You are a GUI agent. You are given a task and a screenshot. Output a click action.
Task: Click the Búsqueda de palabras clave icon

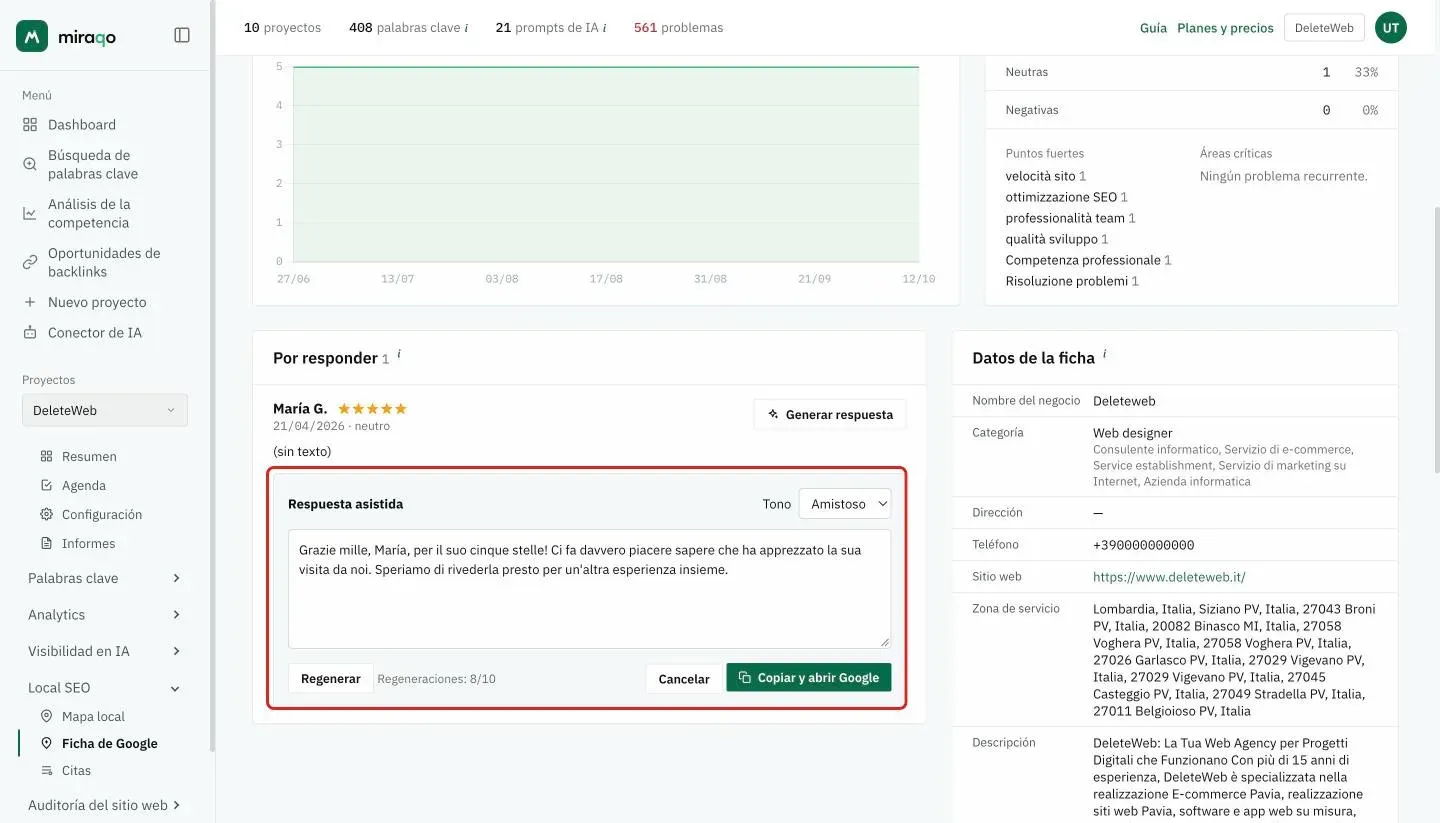pyautogui.click(x=30, y=164)
